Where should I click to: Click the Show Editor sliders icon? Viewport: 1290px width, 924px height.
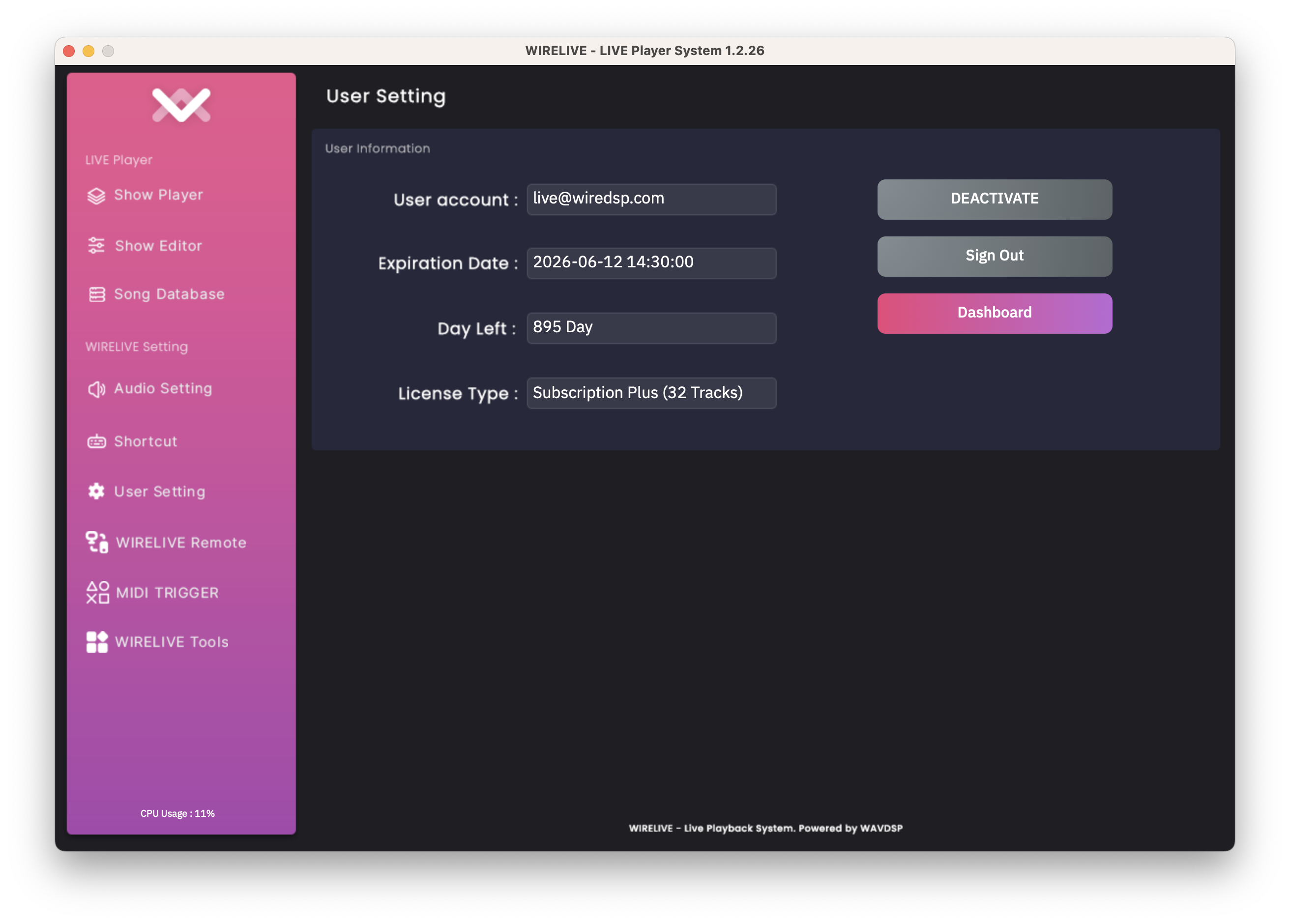(96, 246)
